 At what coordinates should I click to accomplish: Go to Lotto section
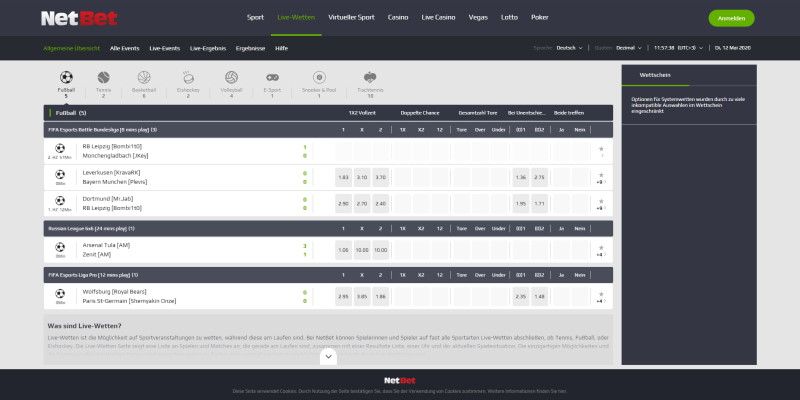click(509, 17)
